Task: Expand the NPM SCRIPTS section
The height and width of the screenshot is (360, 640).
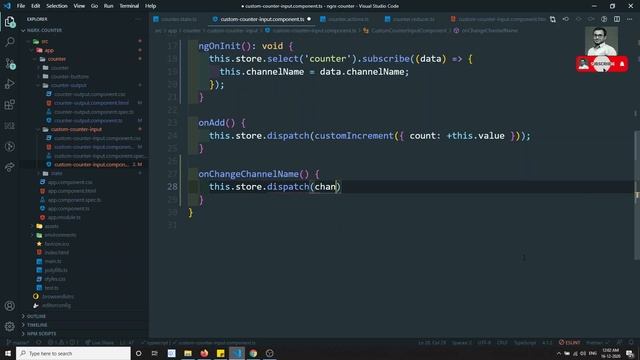Action: [41, 333]
